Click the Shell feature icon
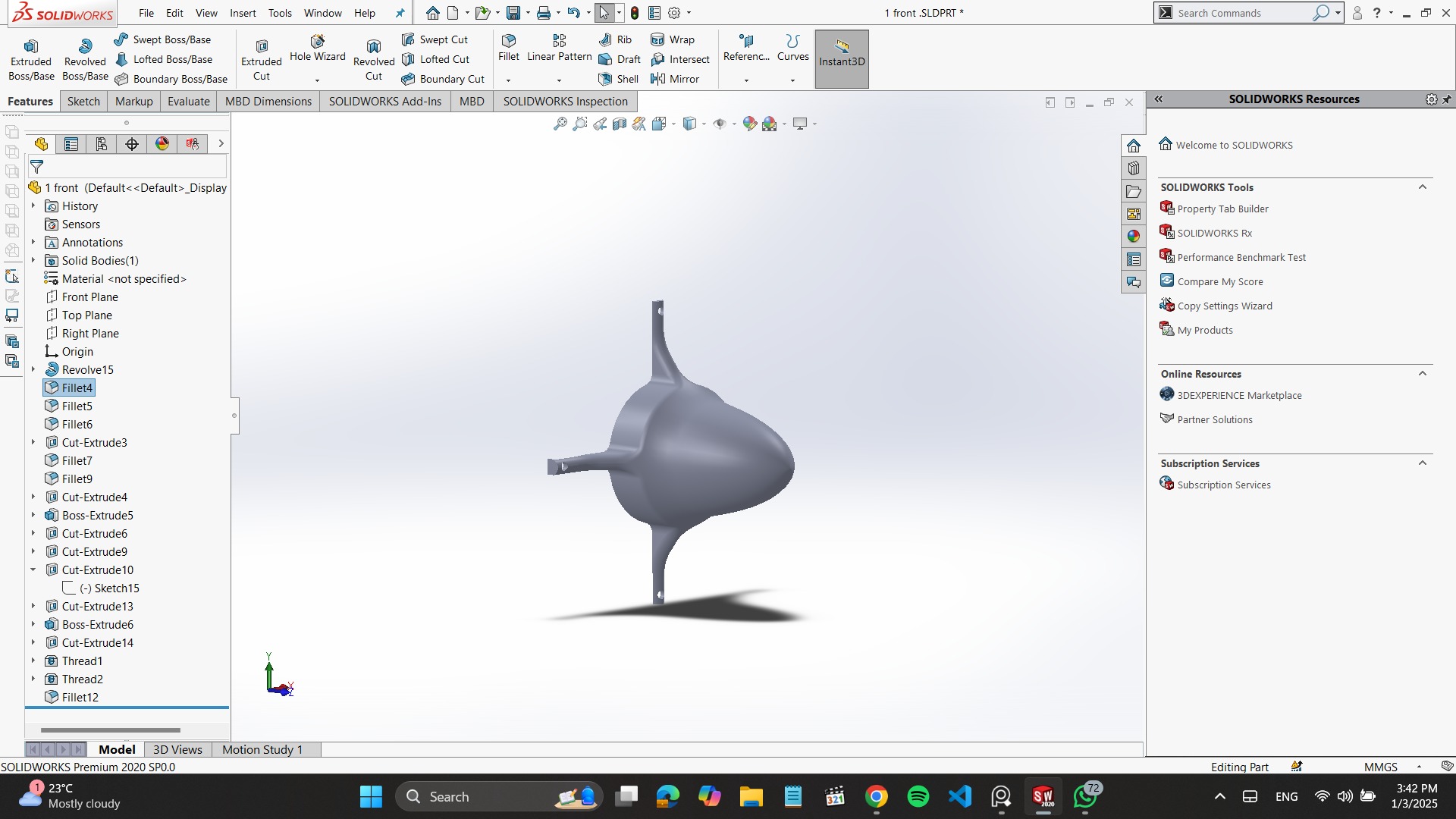The image size is (1456, 819). (x=605, y=79)
